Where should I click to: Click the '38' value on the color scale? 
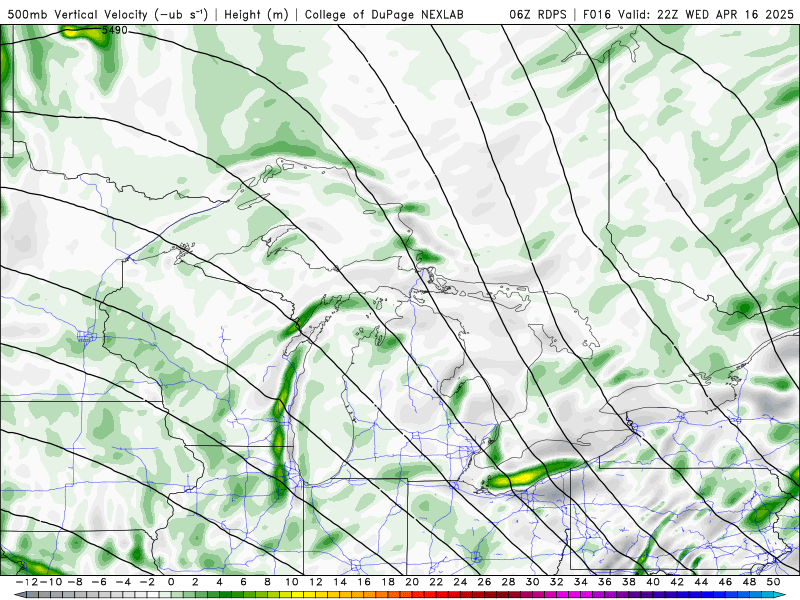pyautogui.click(x=629, y=582)
